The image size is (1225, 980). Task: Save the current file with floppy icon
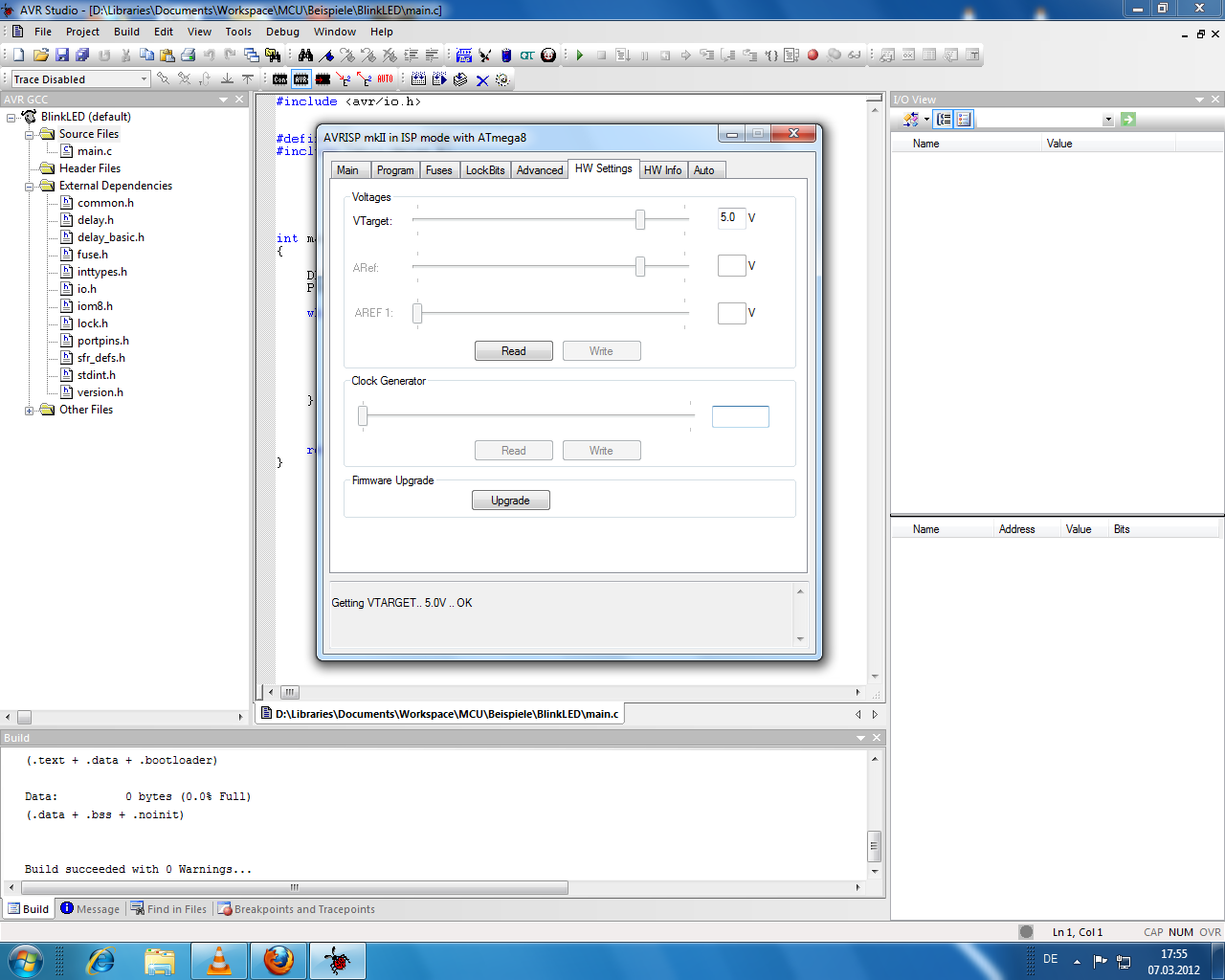pos(62,55)
